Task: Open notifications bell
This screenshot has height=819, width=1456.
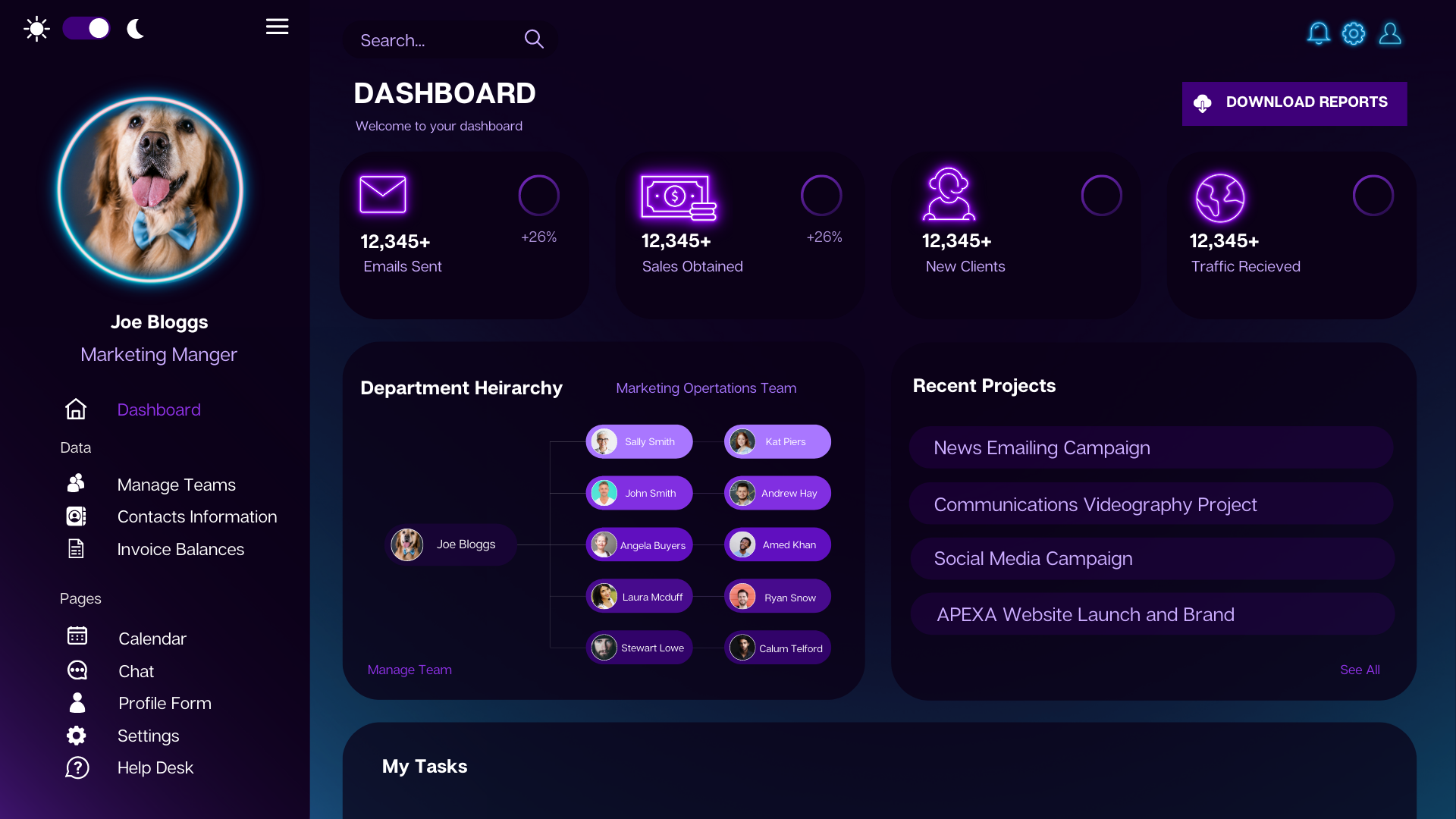Action: tap(1319, 33)
